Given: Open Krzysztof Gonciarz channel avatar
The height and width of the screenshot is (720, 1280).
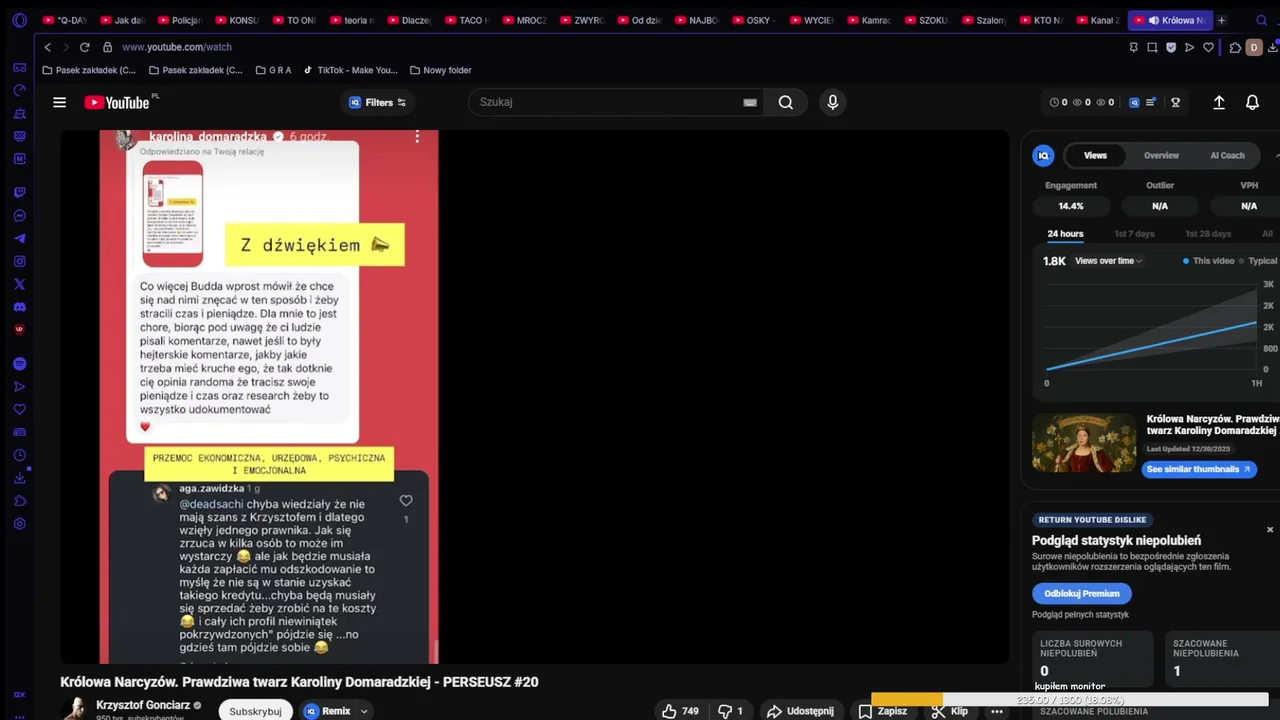Looking at the screenshot, I should (x=74, y=709).
